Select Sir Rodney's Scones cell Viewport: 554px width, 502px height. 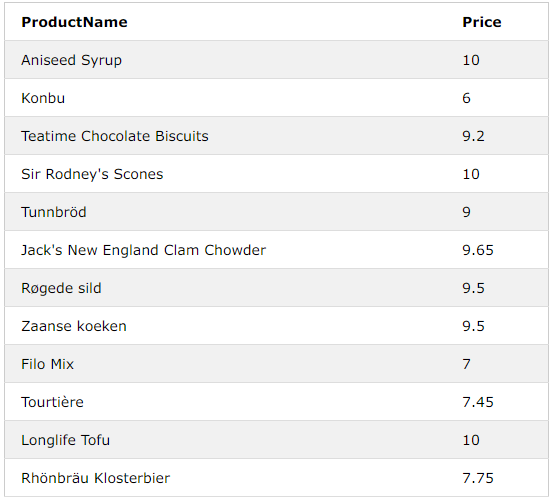pos(92,174)
